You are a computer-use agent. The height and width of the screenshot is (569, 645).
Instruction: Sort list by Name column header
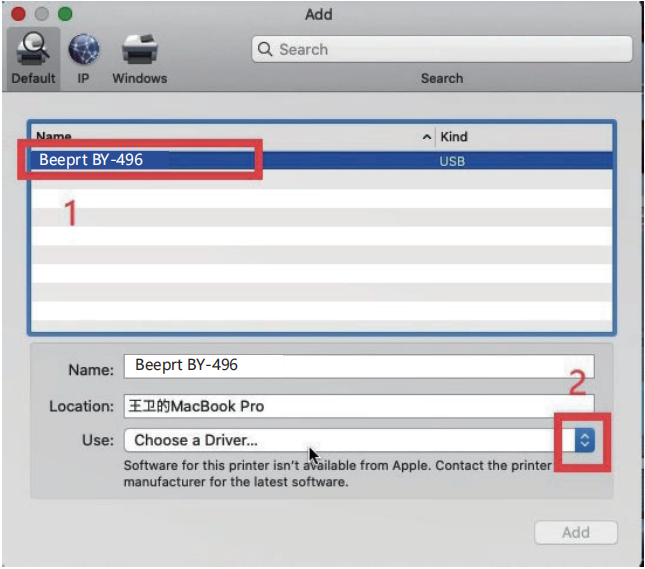point(232,136)
